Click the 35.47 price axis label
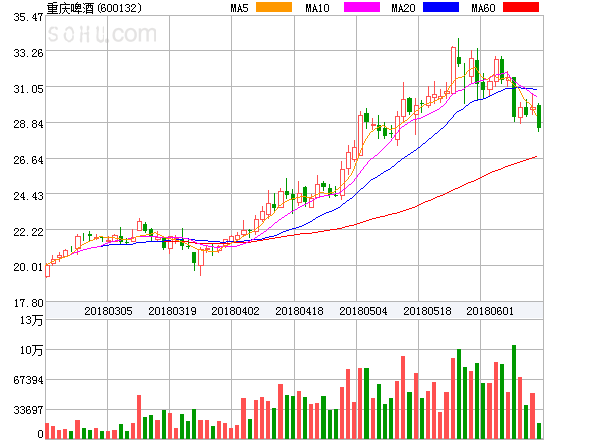 coord(28,17)
